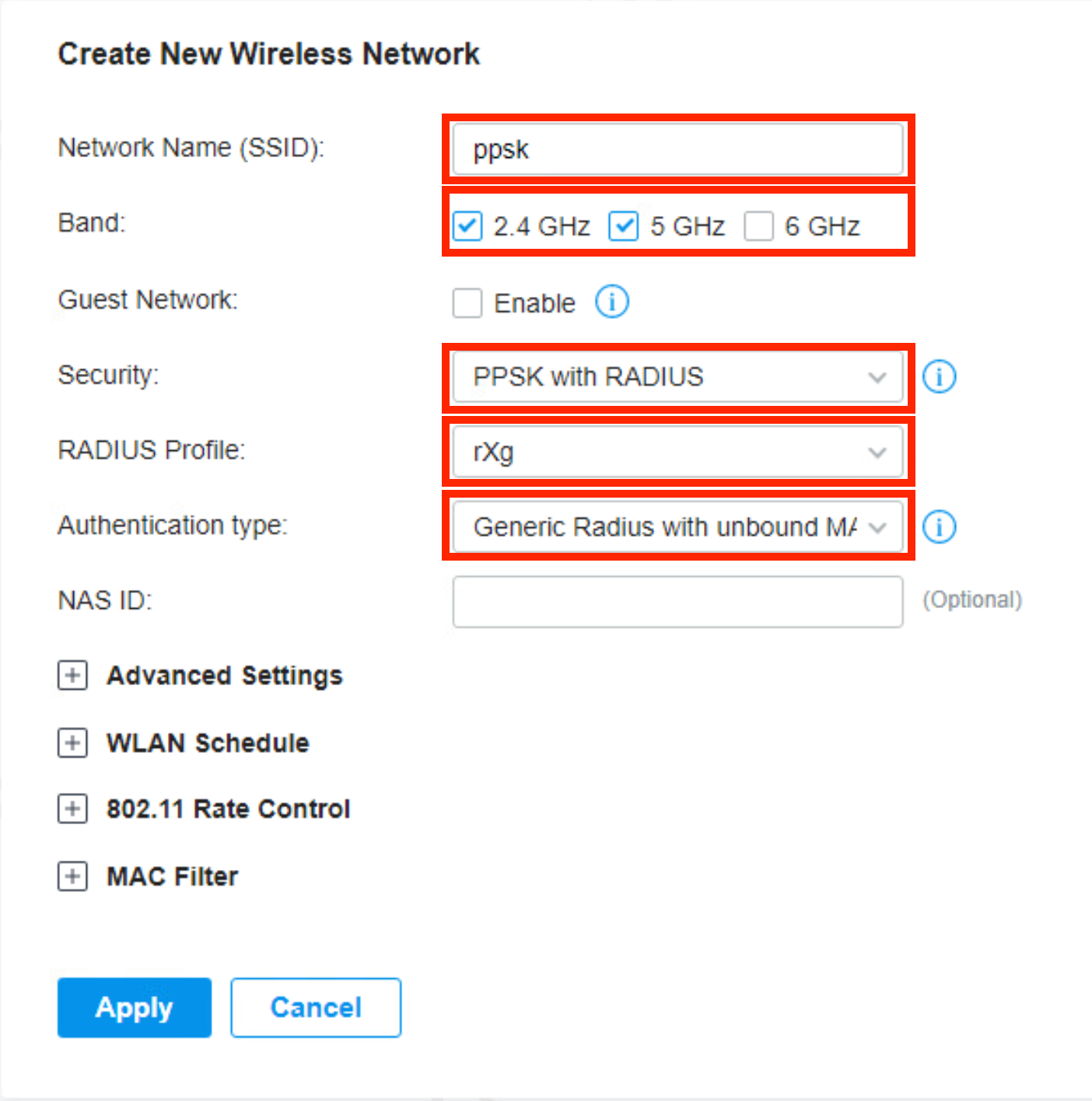Click the Network Name SSID field
Image resolution: width=1092 pixels, height=1101 pixels.
[x=677, y=149]
